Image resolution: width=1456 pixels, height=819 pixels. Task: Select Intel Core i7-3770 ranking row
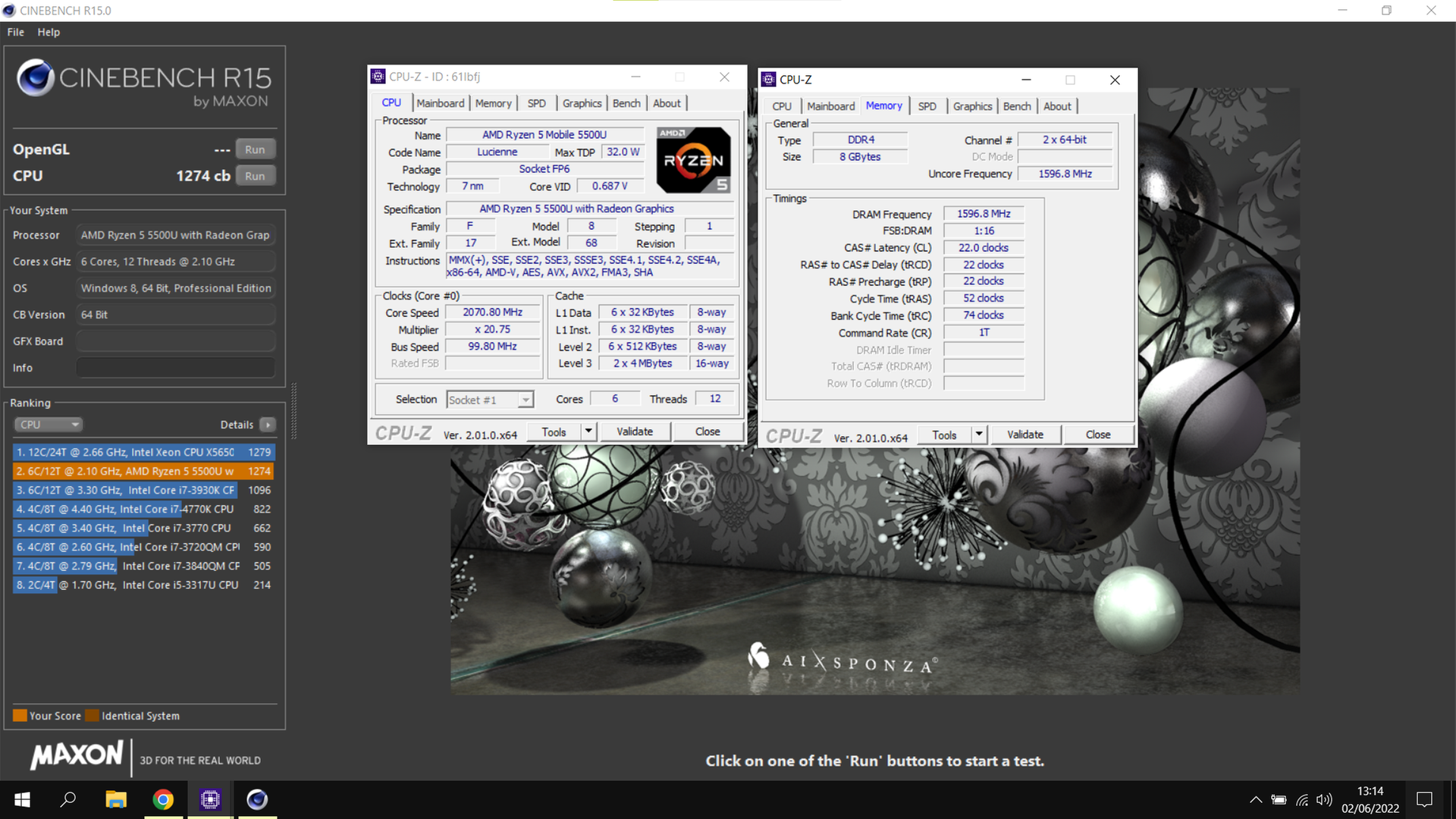pos(143,528)
